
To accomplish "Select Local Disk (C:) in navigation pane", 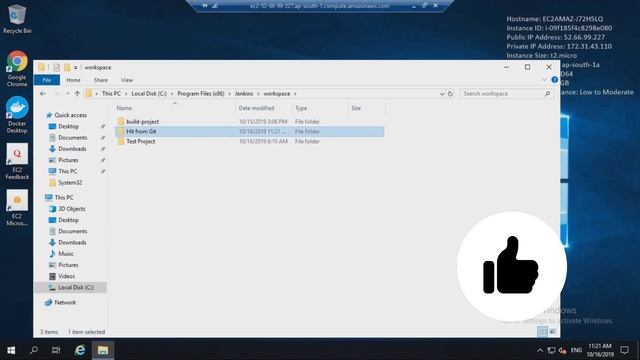I will 76,287.
